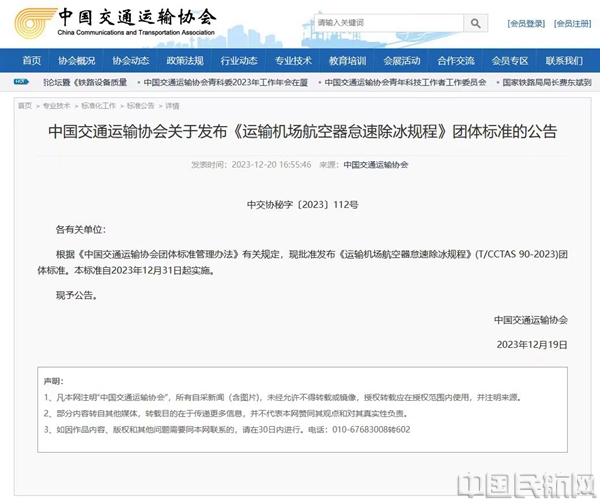The width and height of the screenshot is (600, 501).
Task: Open ticker news 青科委2023年工作年会
Action: tap(225, 82)
